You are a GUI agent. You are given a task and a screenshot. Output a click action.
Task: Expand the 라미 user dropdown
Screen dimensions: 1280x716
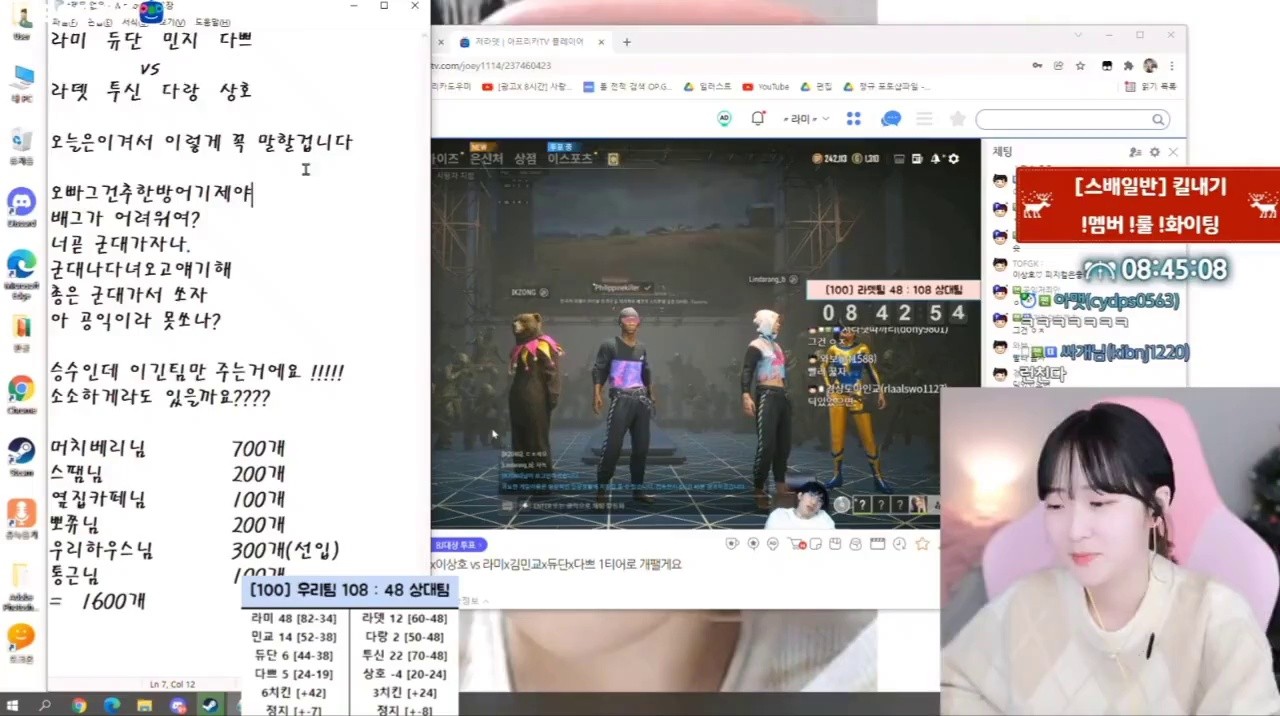[807, 119]
